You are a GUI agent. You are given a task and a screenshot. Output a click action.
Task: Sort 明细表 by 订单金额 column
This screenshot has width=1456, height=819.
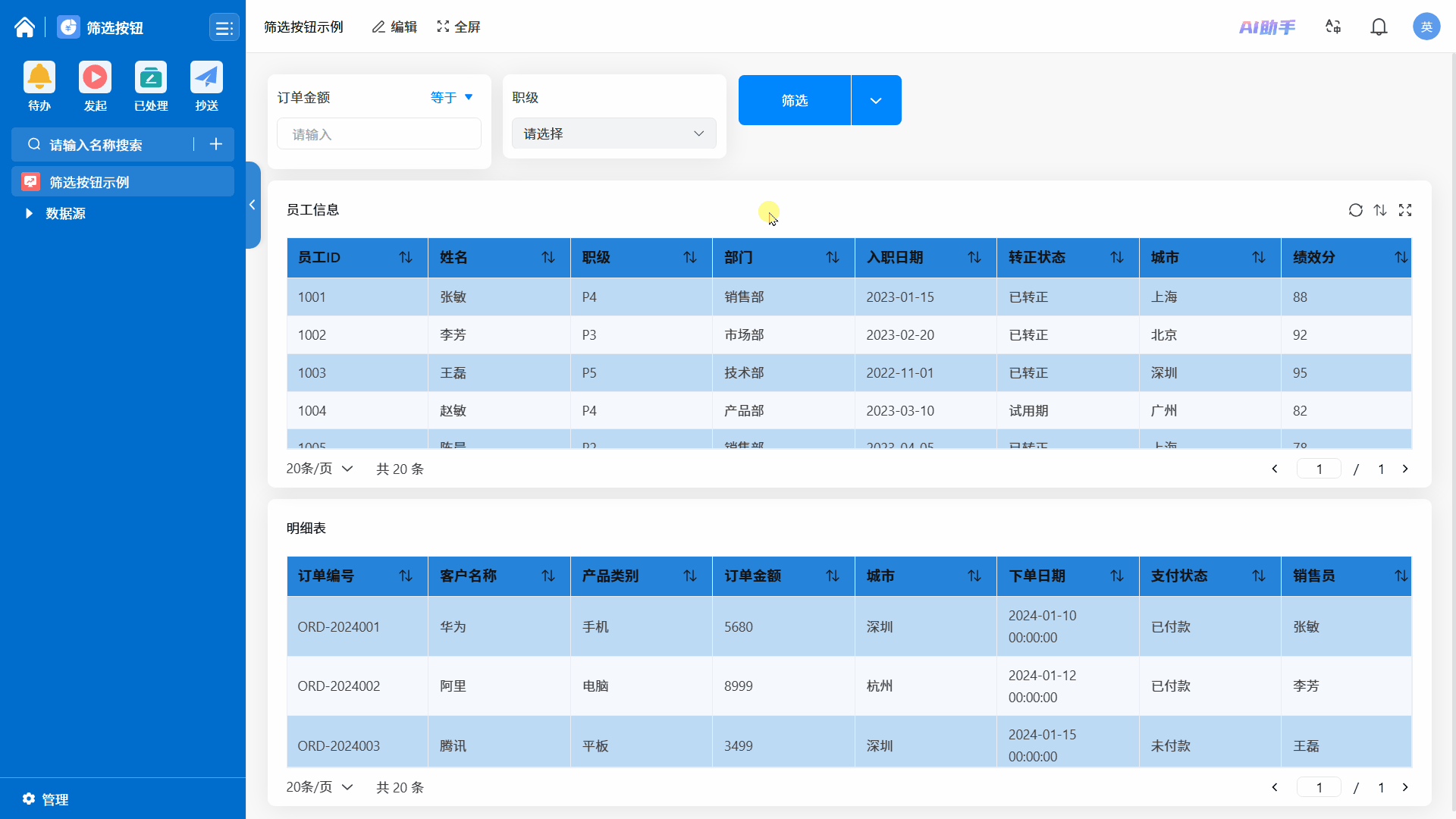(x=833, y=576)
